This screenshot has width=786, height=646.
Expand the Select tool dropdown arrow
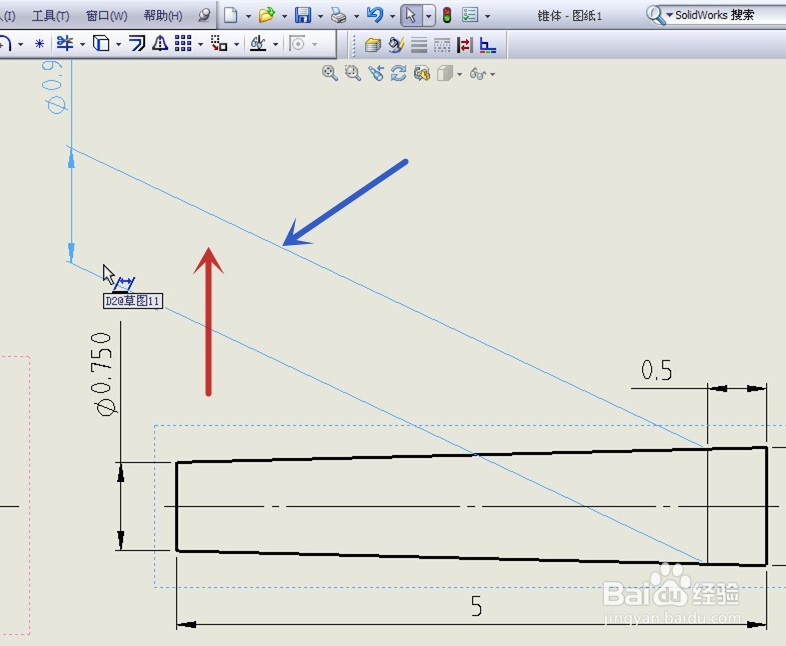(x=429, y=16)
